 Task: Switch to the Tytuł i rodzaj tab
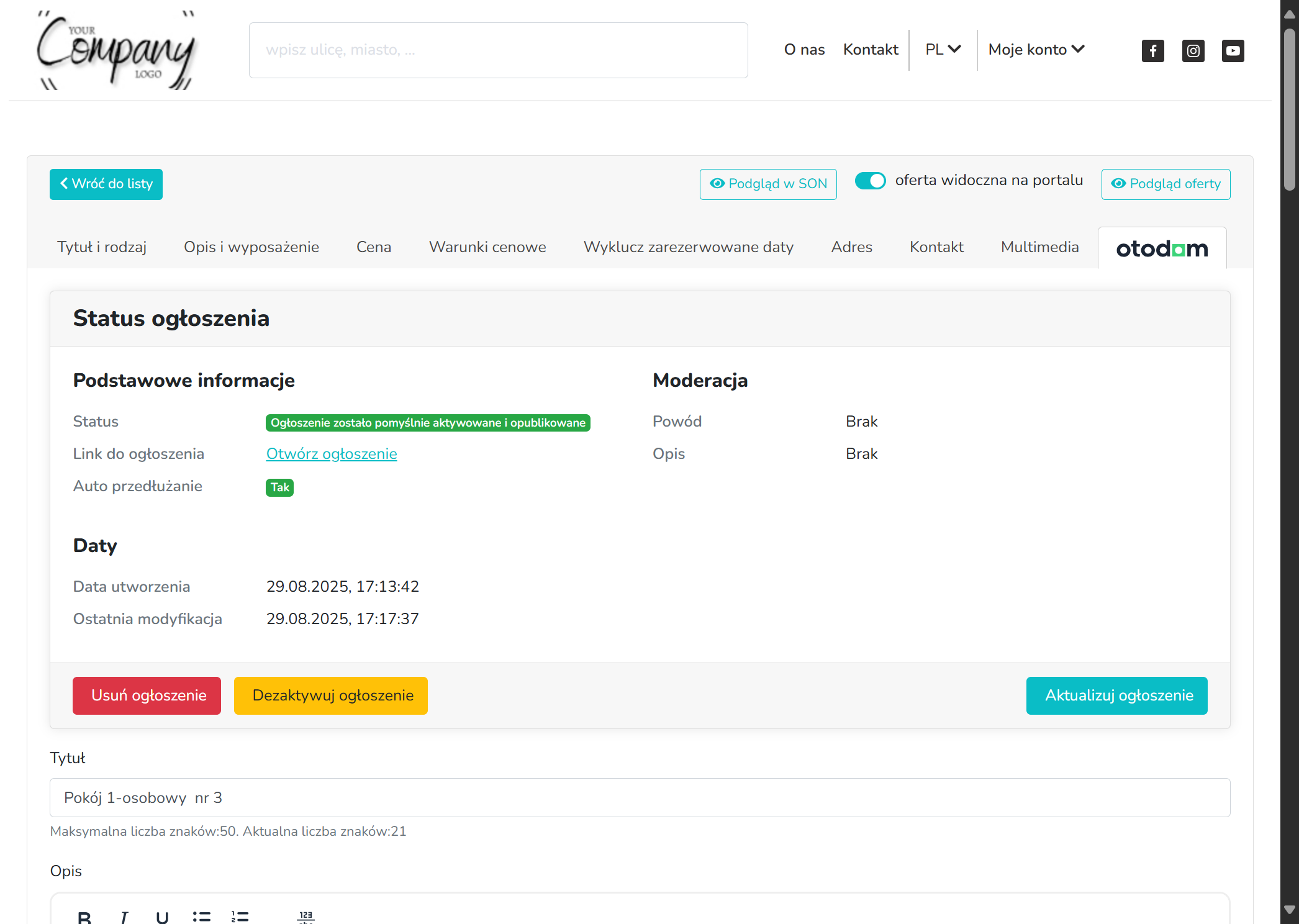tap(102, 247)
